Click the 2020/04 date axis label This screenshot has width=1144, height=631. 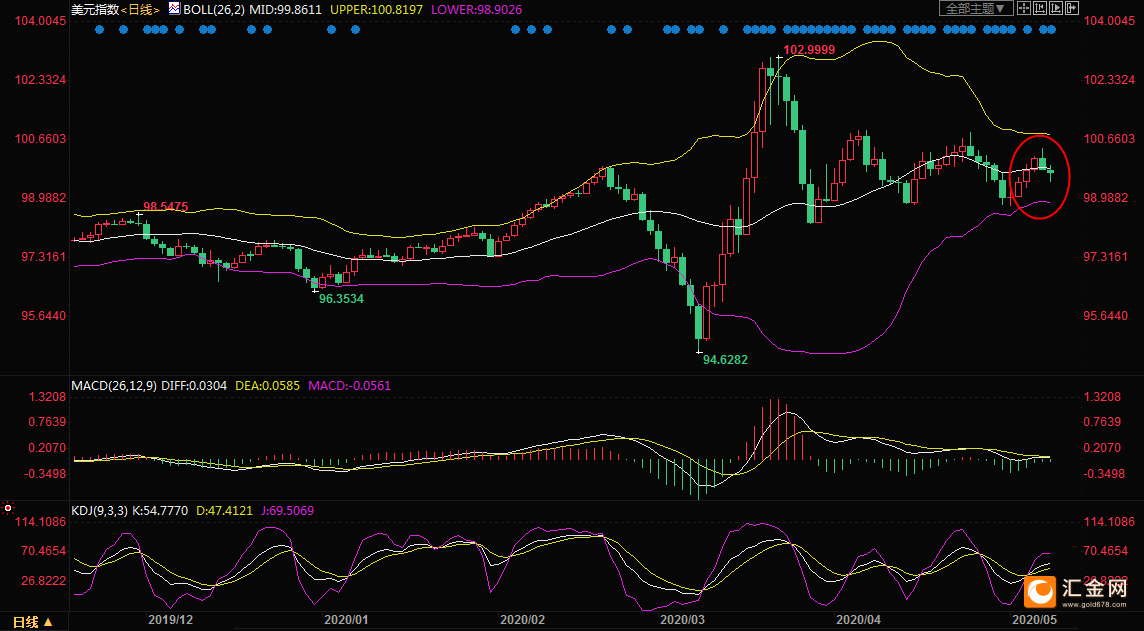(859, 619)
